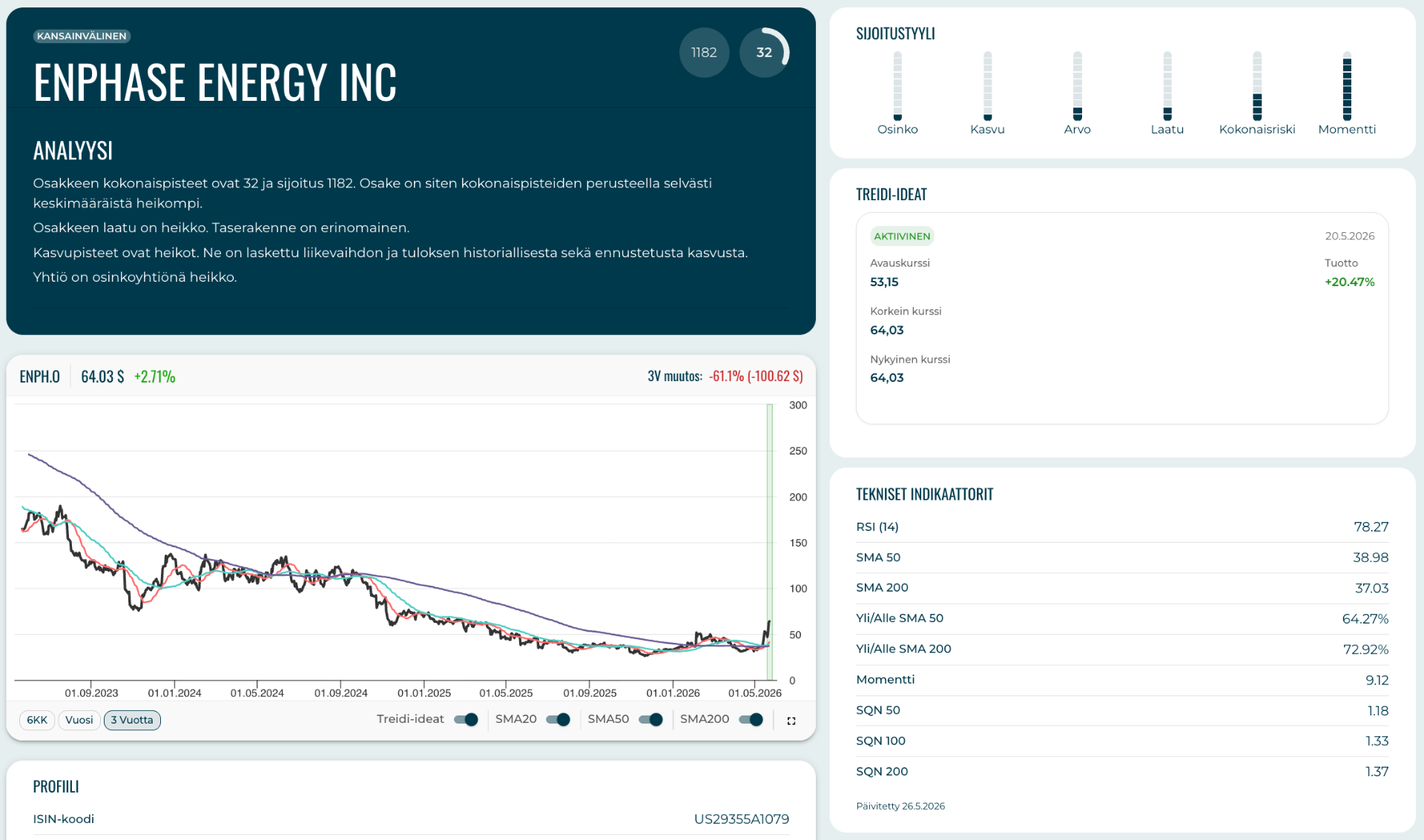1424x840 pixels.
Task: Click the SQN 50 value 1.18
Action: click(1378, 710)
